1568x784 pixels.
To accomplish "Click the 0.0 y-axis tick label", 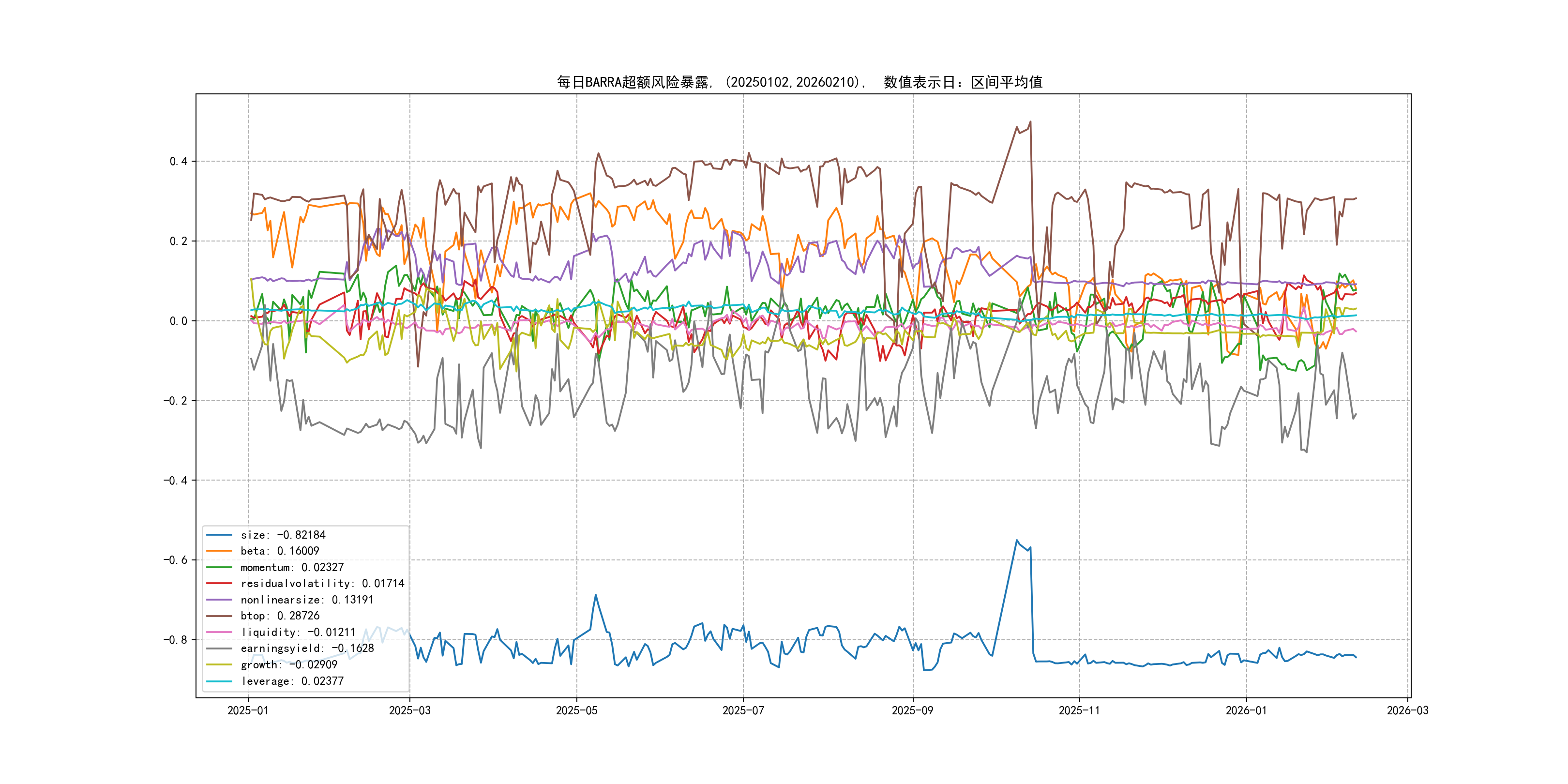I will tap(179, 321).
